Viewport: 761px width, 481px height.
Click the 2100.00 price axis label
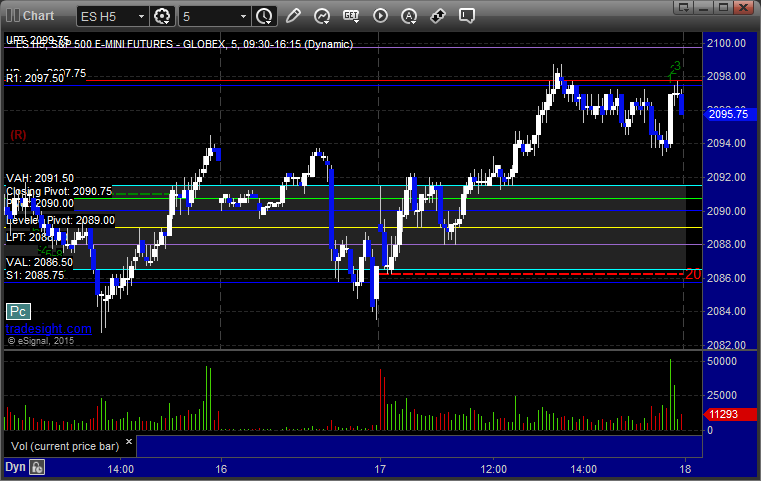727,43
